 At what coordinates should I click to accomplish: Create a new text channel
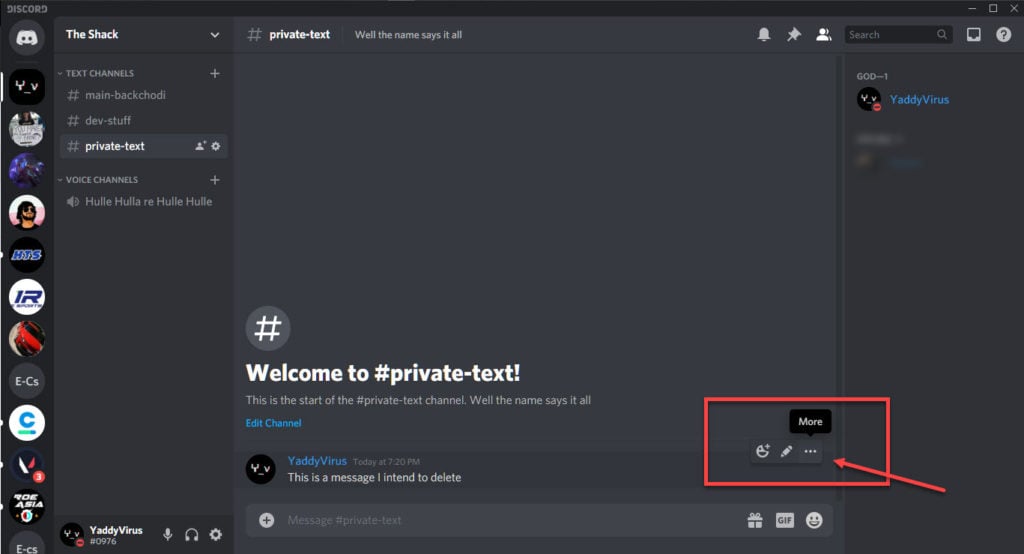(215, 73)
